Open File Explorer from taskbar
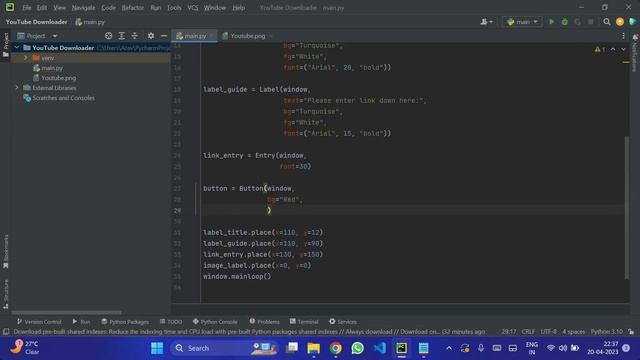Viewport: 640px width, 360px height. 313,348
